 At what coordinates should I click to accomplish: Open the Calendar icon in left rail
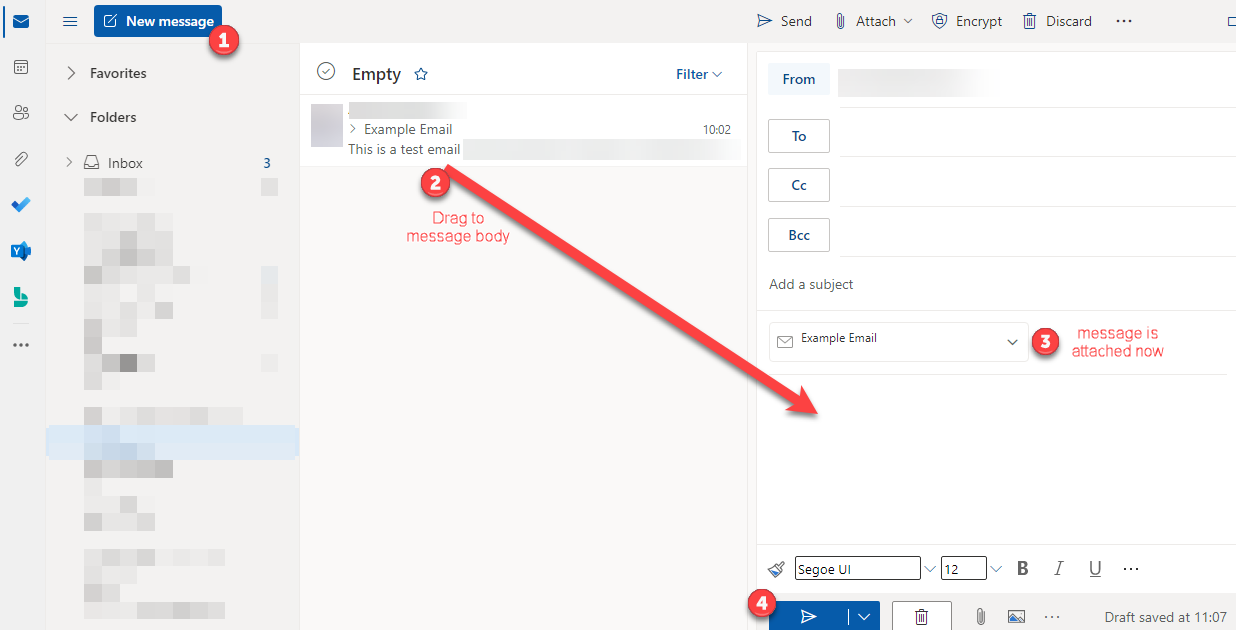click(x=21, y=67)
